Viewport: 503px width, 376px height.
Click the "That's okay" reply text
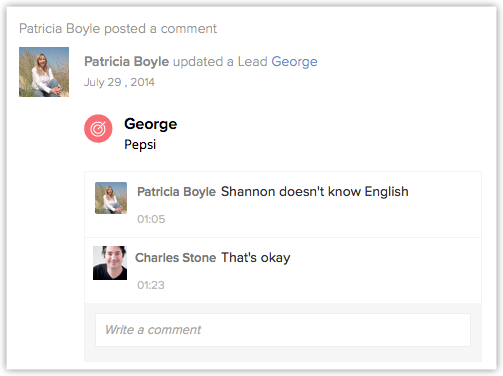coord(256,258)
